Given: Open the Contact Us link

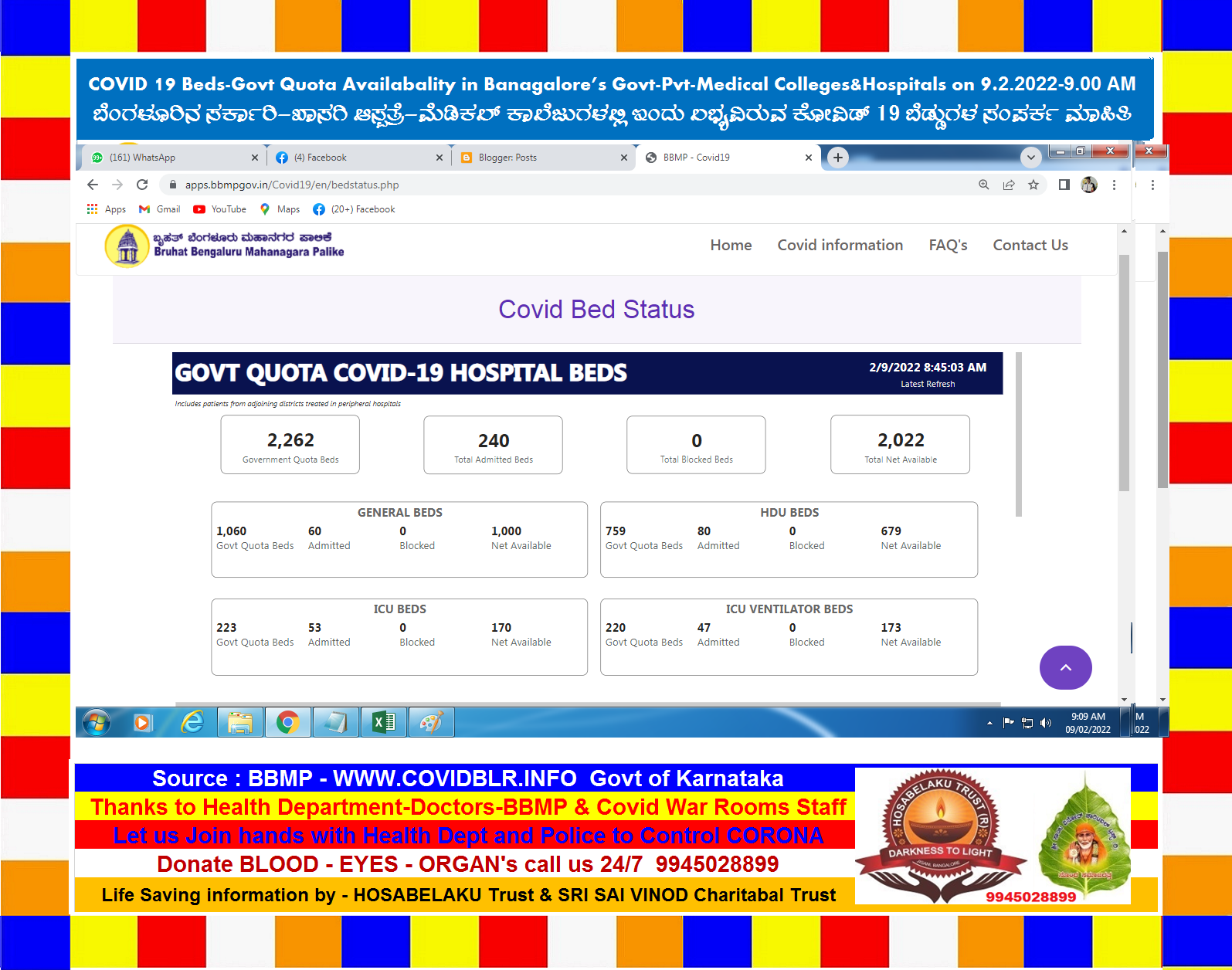Looking at the screenshot, I should pos(1030,245).
